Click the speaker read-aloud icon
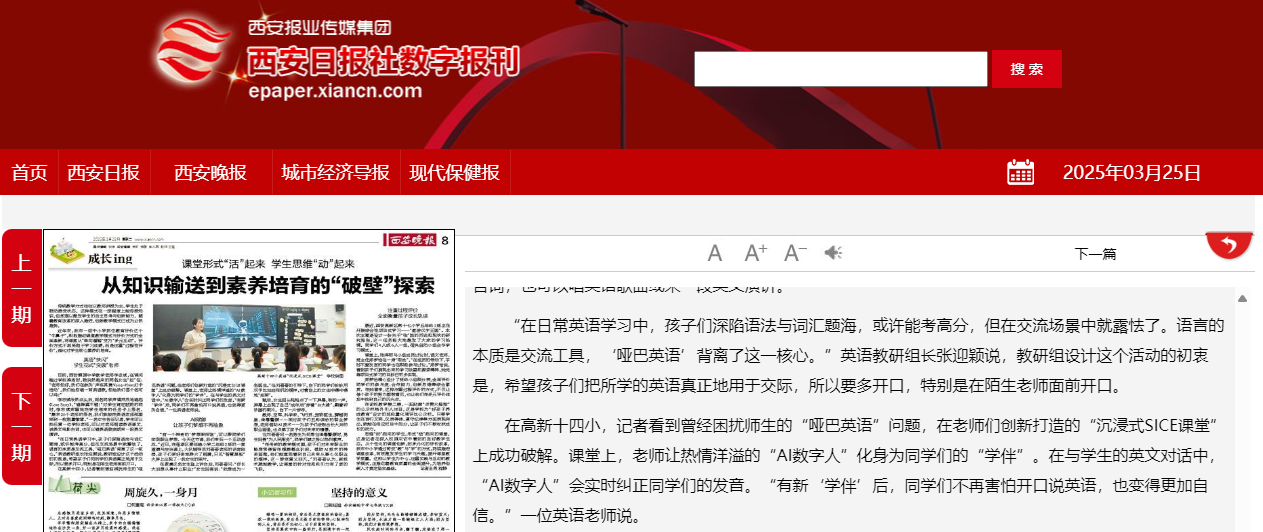 coord(833,253)
